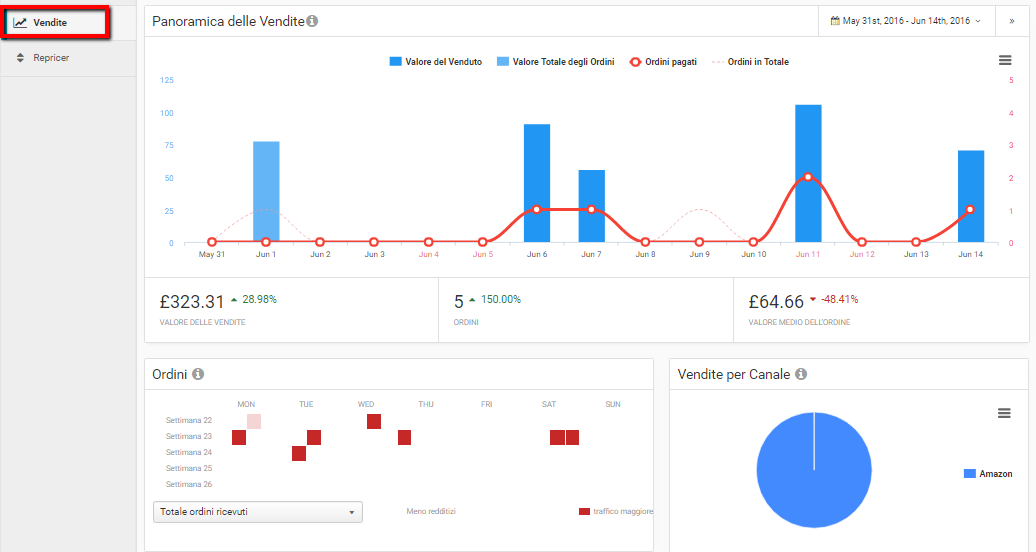
Task: Open the pie chart hamburger menu
Action: pyautogui.click(x=1005, y=414)
